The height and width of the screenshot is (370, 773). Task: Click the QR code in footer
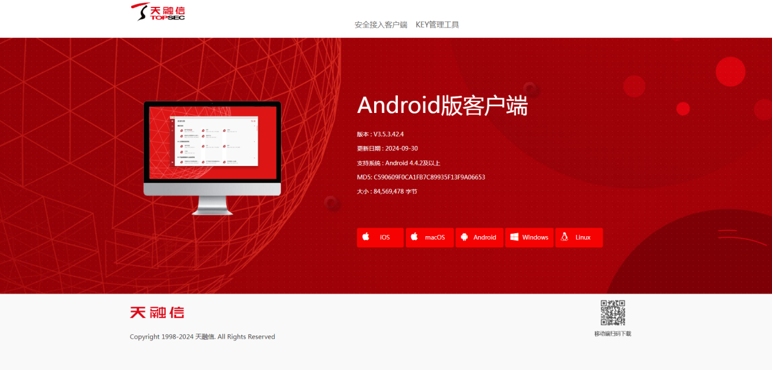[x=613, y=312]
